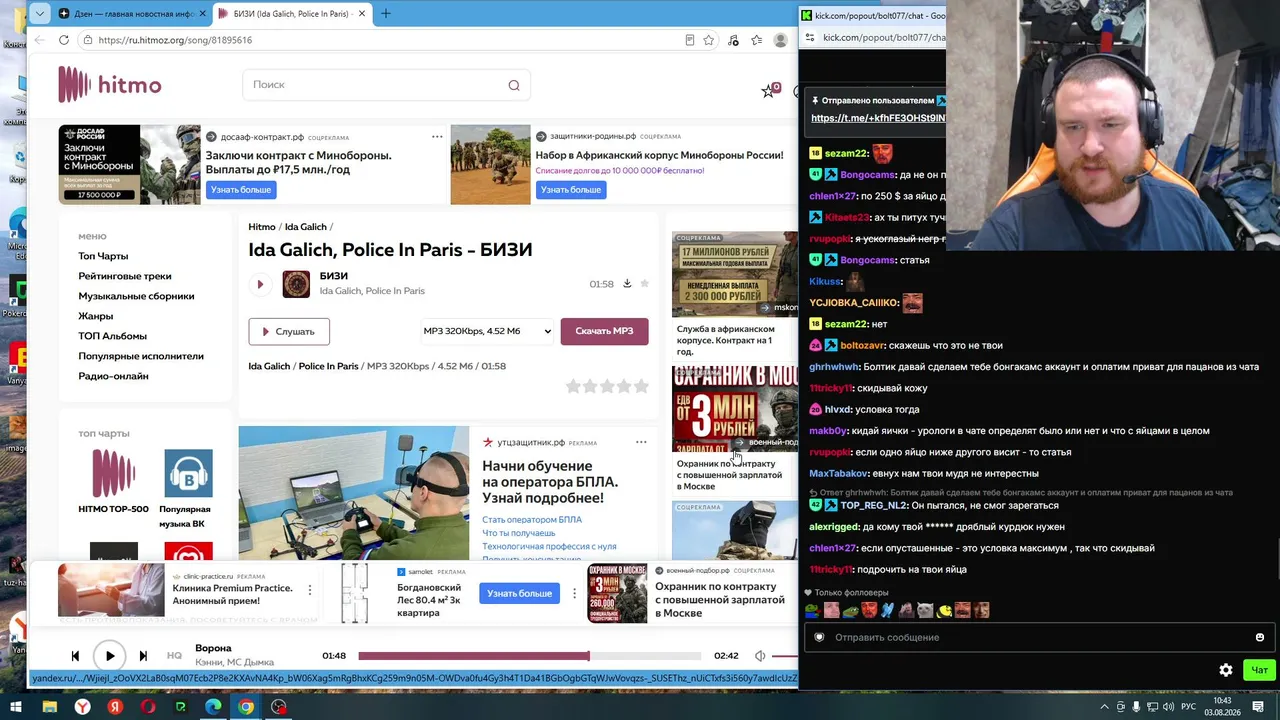Open the Windows Start menu

click(17, 707)
